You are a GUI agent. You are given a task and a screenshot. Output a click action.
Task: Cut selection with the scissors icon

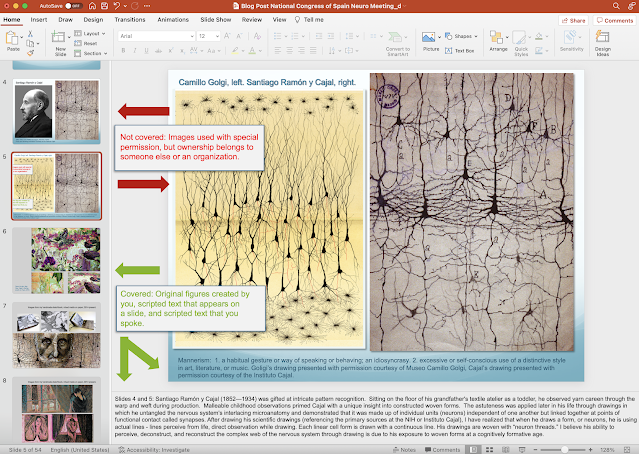pos(30,34)
